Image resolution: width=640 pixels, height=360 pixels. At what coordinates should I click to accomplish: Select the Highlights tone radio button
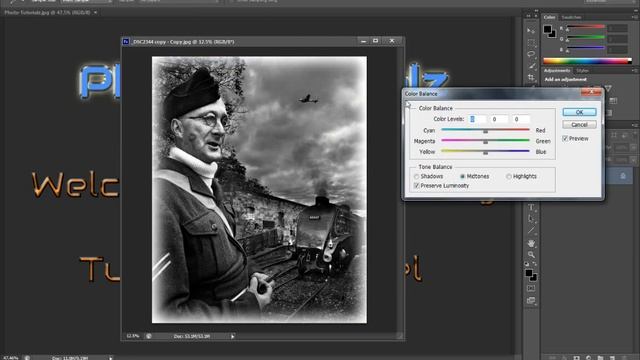509,177
